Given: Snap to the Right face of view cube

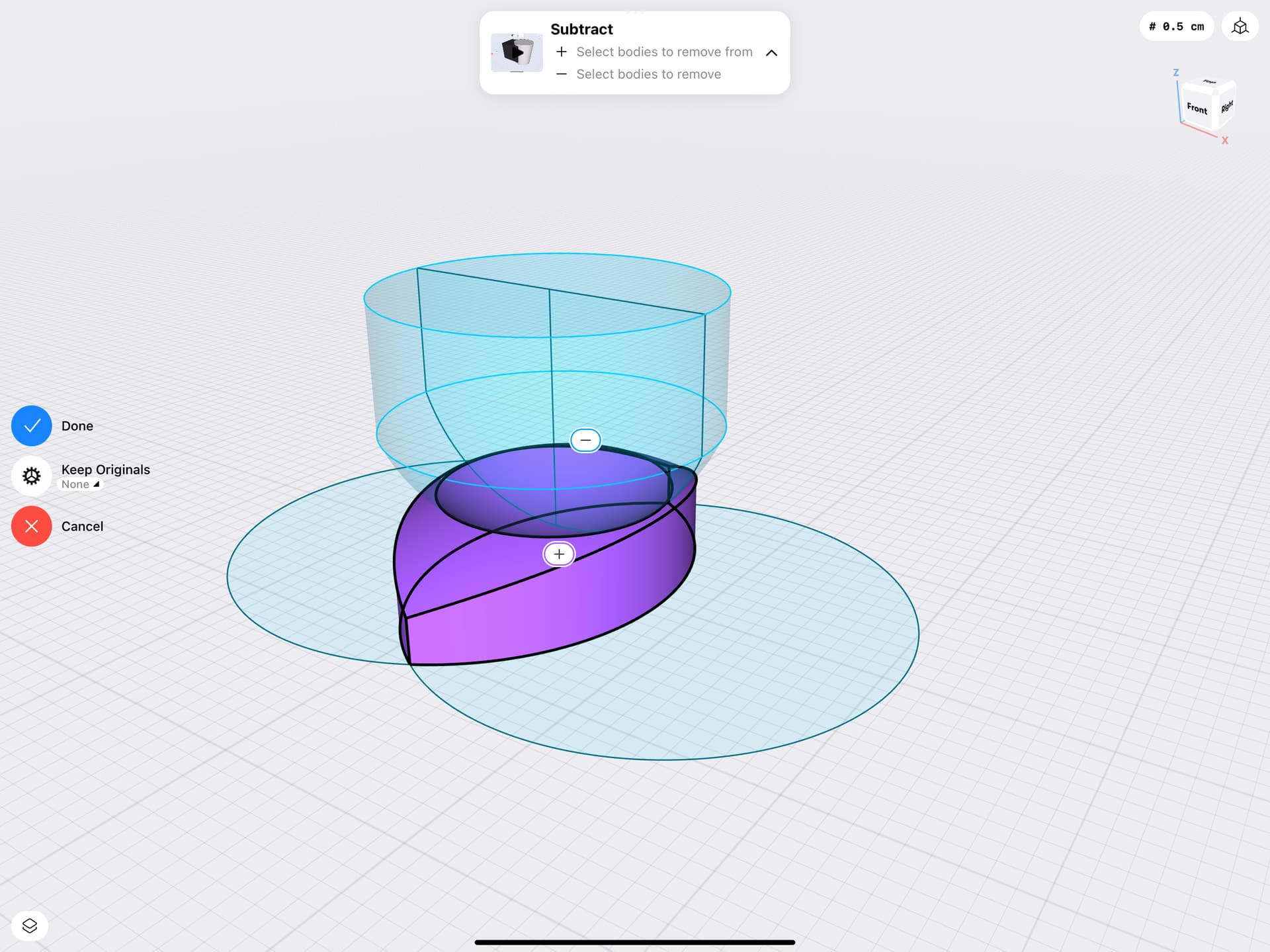Looking at the screenshot, I should pyautogui.click(x=1227, y=106).
